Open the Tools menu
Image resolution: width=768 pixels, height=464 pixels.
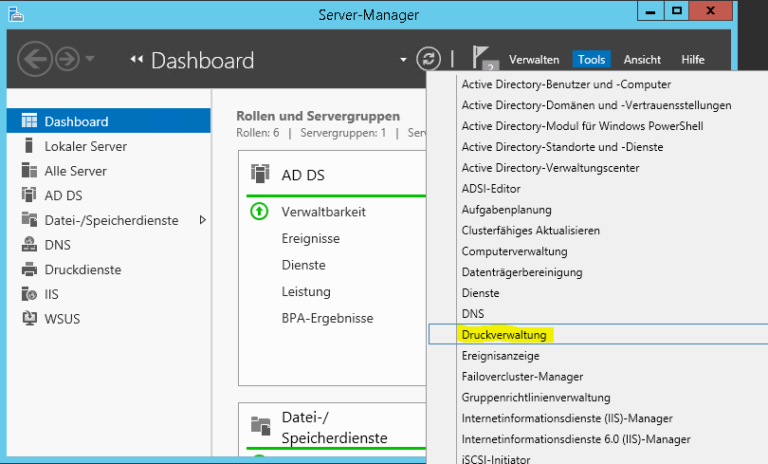591,59
